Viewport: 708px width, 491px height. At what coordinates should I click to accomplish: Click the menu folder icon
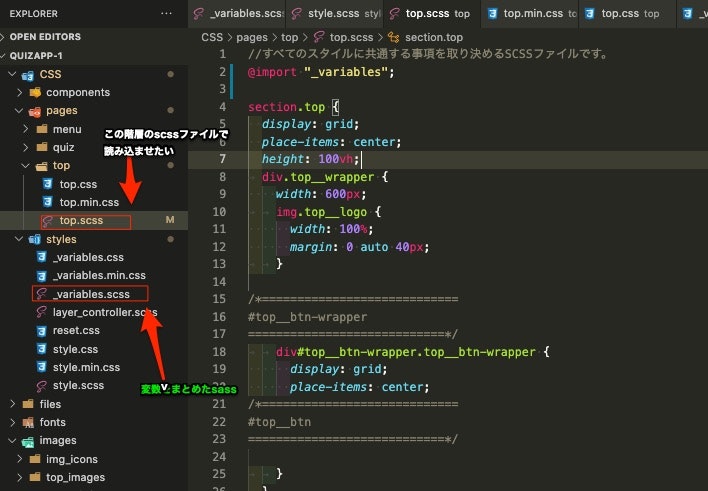pyautogui.click(x=42, y=129)
